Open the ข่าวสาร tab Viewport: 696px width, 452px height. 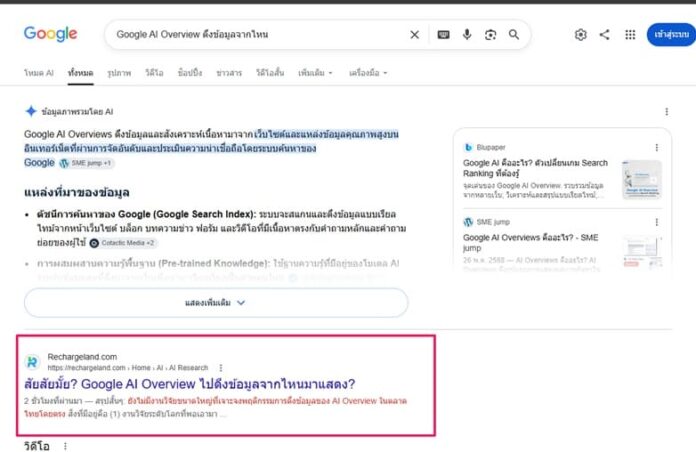tap(229, 73)
